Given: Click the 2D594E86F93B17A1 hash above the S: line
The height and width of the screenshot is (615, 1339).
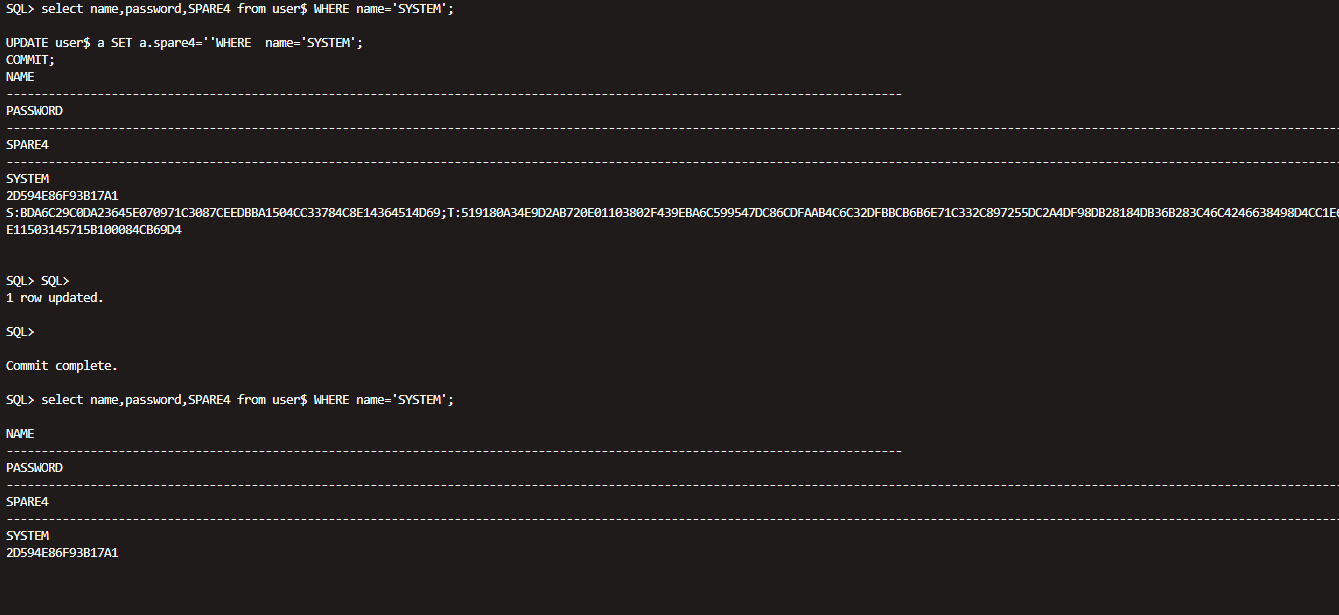Looking at the screenshot, I should pos(62,196).
